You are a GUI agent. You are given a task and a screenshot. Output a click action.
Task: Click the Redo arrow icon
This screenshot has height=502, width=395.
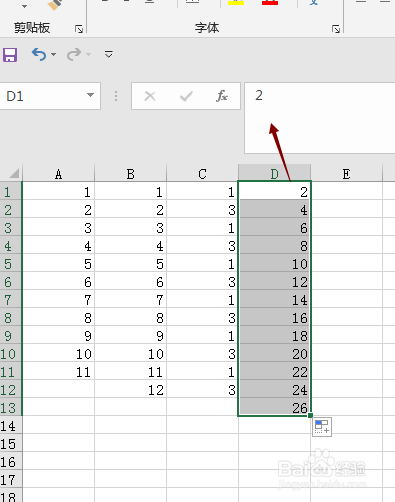pos(74,54)
